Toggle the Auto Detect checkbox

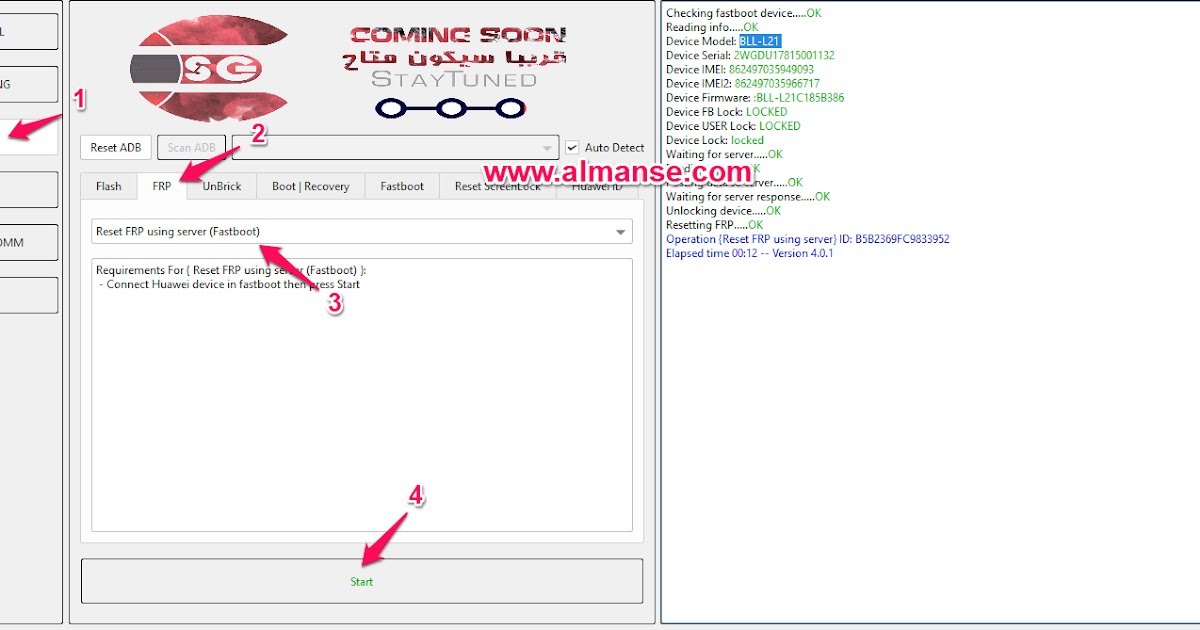click(571, 147)
